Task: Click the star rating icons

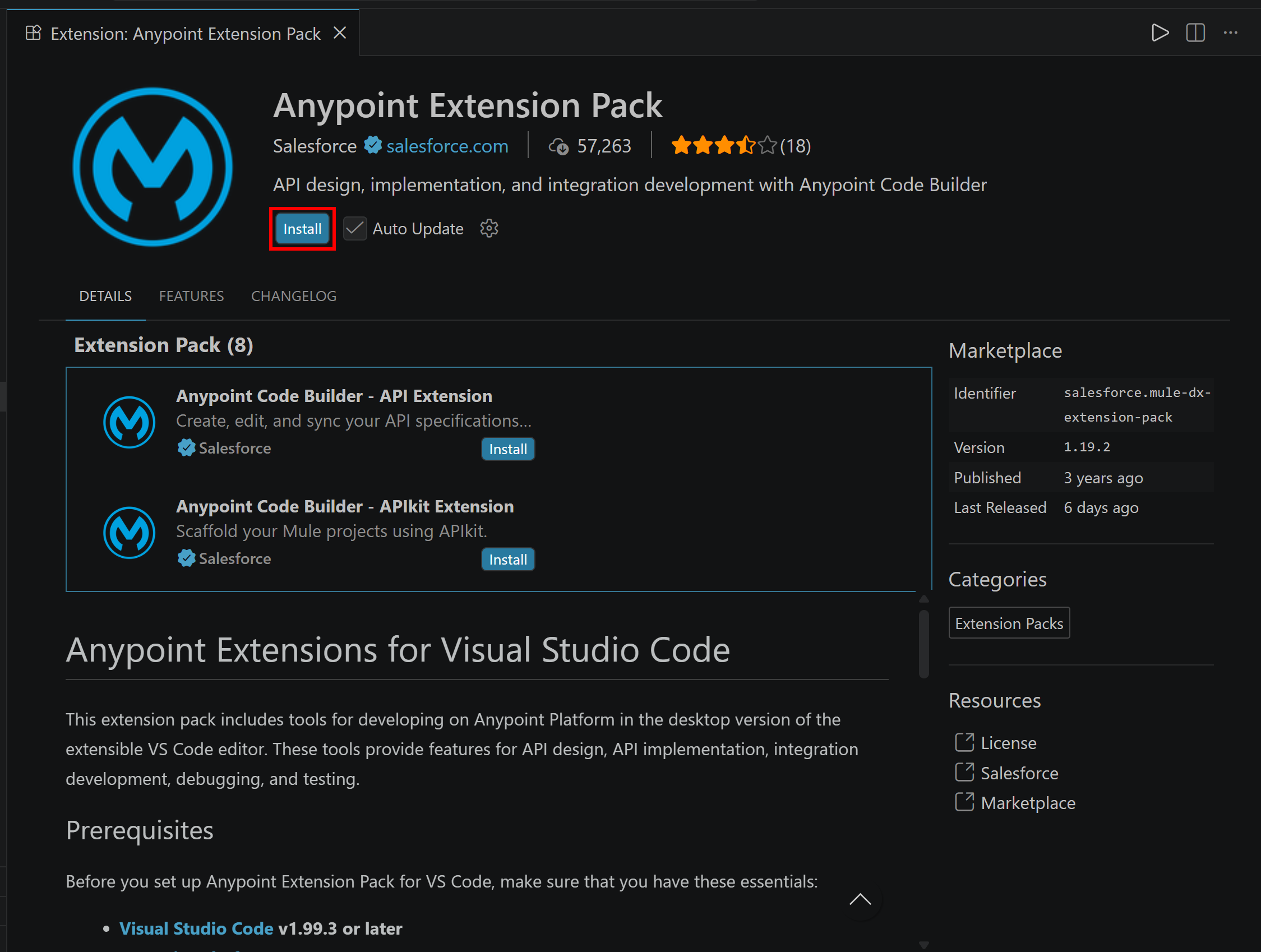Action: [723, 145]
